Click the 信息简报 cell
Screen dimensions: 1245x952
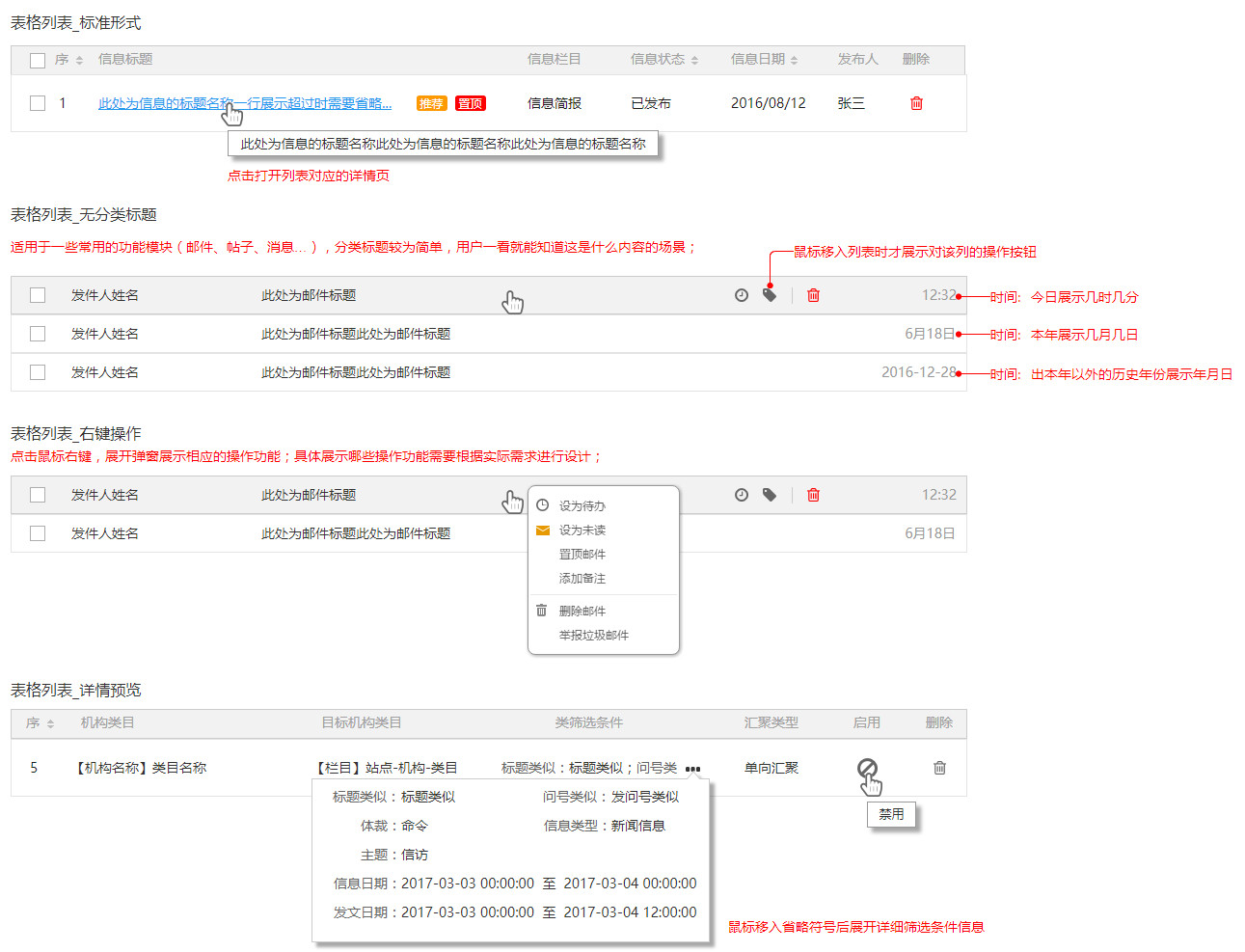coord(555,103)
